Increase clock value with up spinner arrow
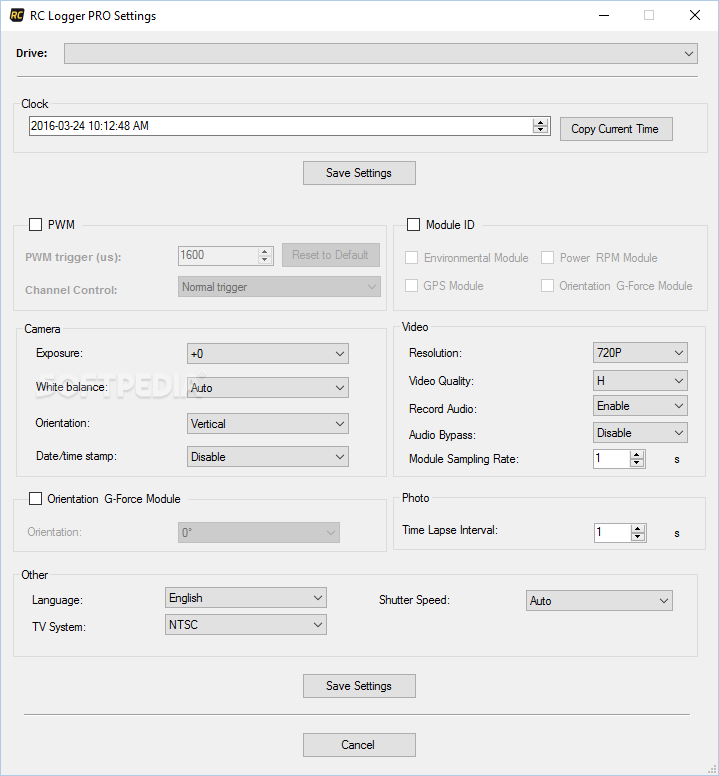Image resolution: width=719 pixels, height=776 pixels. pos(540,122)
